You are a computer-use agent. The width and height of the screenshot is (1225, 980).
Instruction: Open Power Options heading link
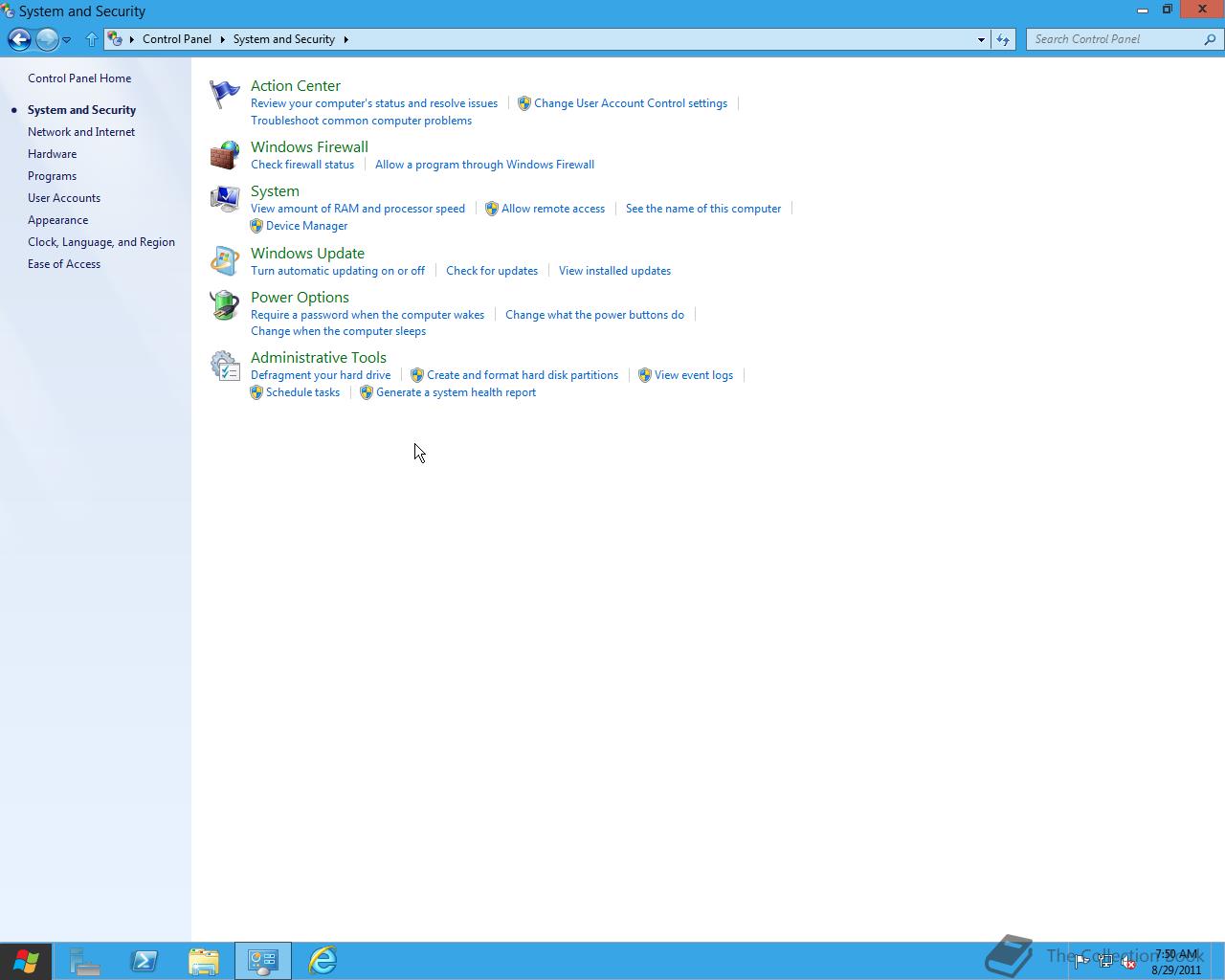click(x=300, y=298)
